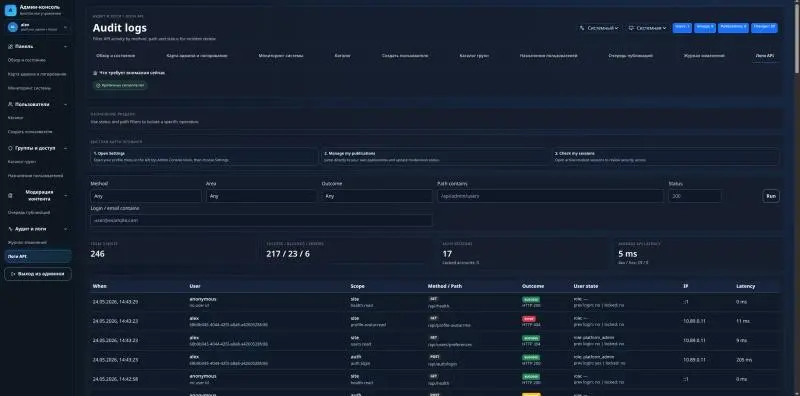Open the Area filter dropdown
Viewport: 800px width, 396px height.
(261, 196)
